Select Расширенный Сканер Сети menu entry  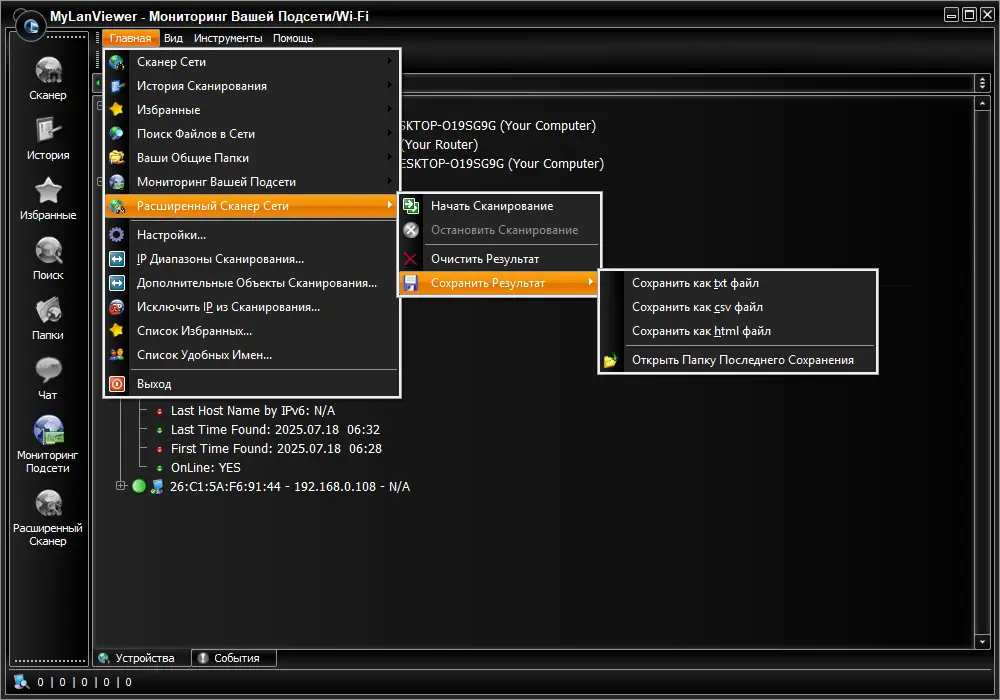click(252, 206)
